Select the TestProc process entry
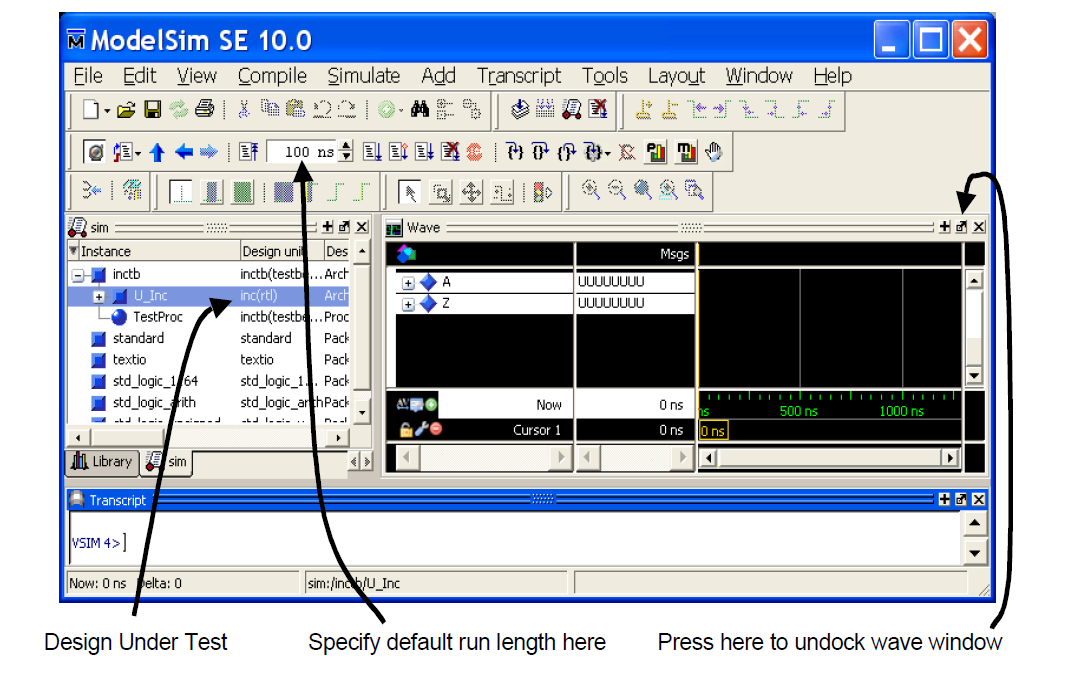 tap(158, 317)
